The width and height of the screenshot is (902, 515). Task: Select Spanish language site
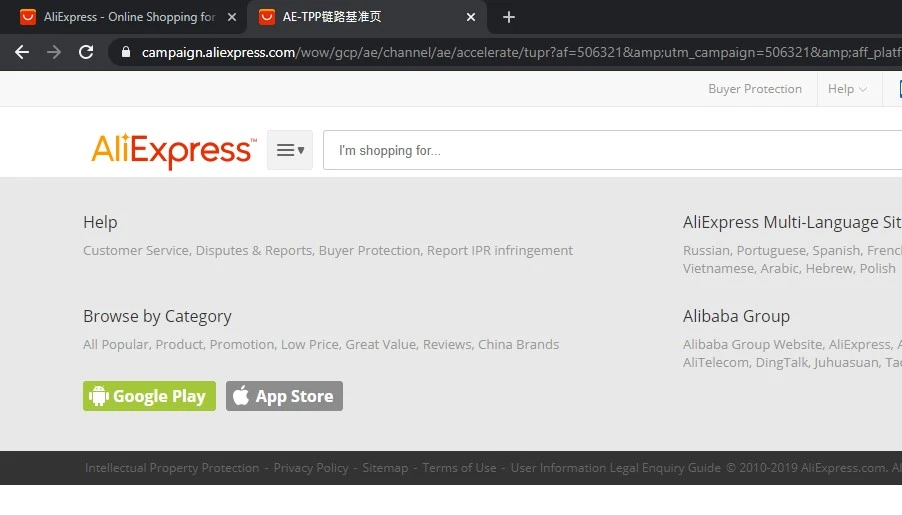coord(837,250)
